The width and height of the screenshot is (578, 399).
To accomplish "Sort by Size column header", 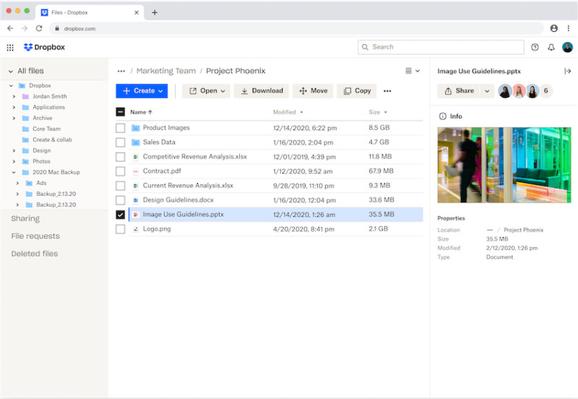I will coord(378,112).
